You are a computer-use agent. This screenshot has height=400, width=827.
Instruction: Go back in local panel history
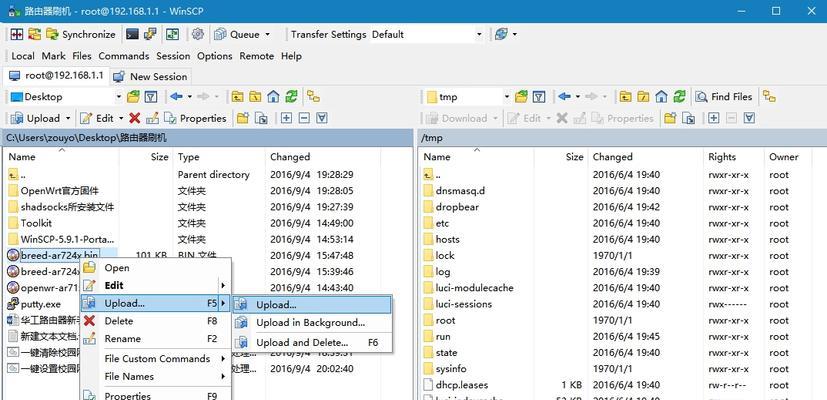(176, 97)
